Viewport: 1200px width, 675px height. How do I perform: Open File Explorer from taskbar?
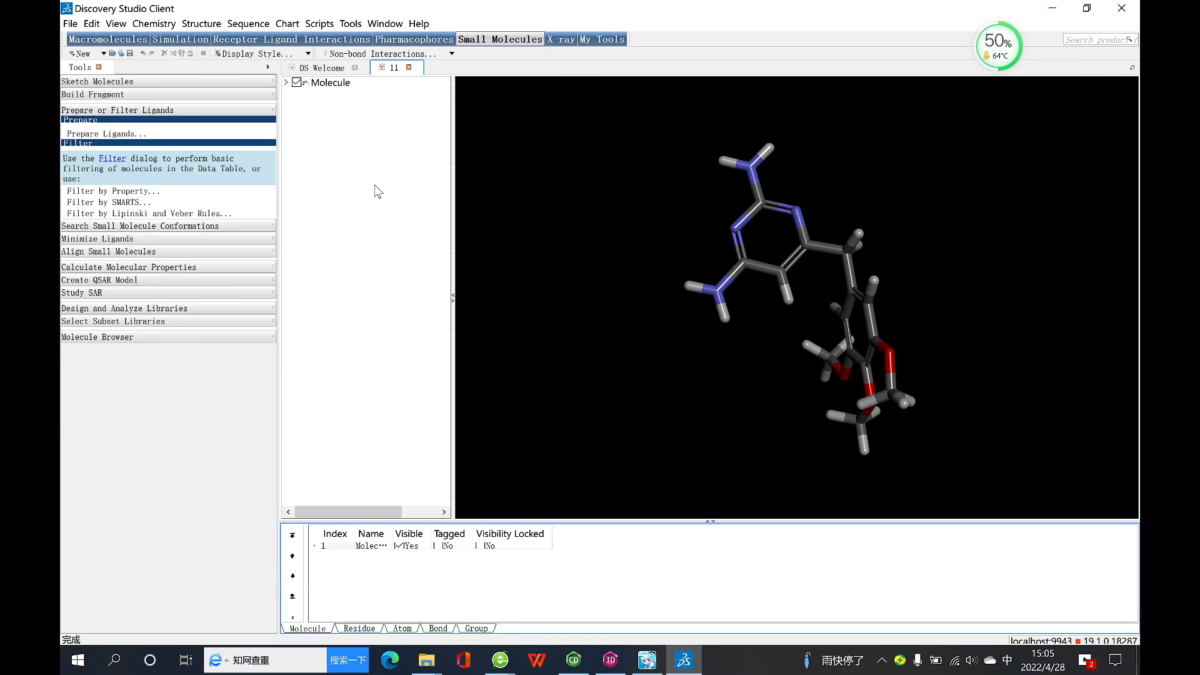coord(426,660)
